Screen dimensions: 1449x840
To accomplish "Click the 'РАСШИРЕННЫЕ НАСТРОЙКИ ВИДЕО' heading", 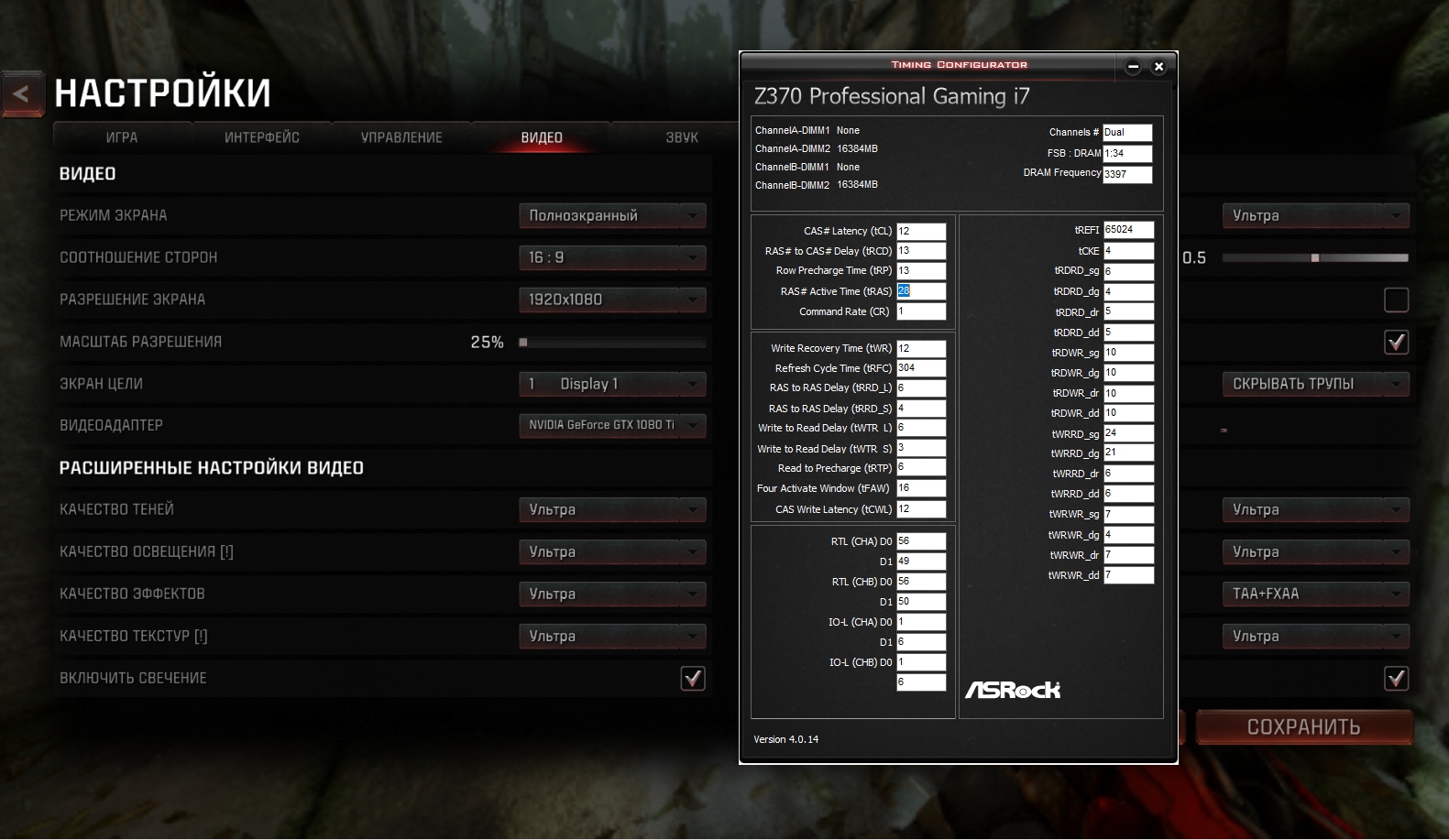I will [212, 468].
